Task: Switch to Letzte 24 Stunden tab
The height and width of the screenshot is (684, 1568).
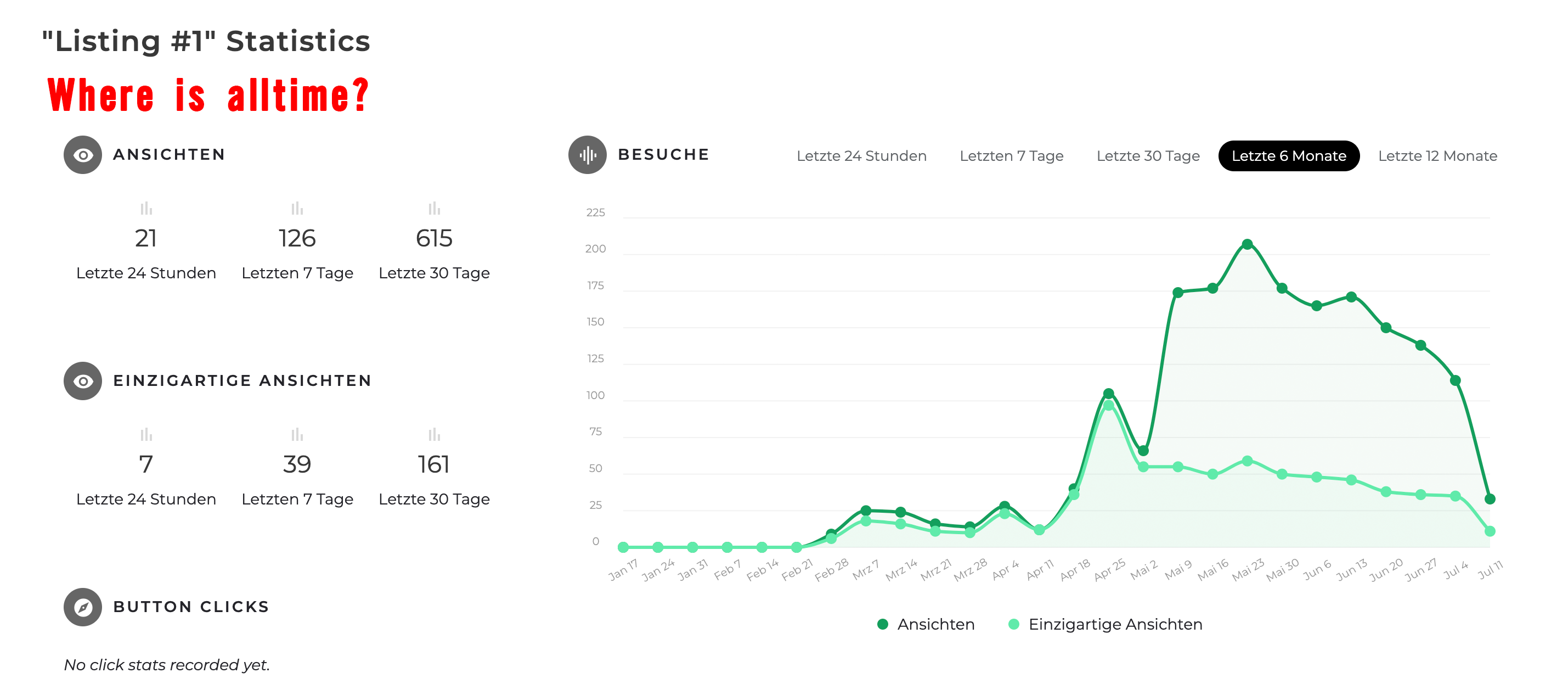Action: pos(861,156)
